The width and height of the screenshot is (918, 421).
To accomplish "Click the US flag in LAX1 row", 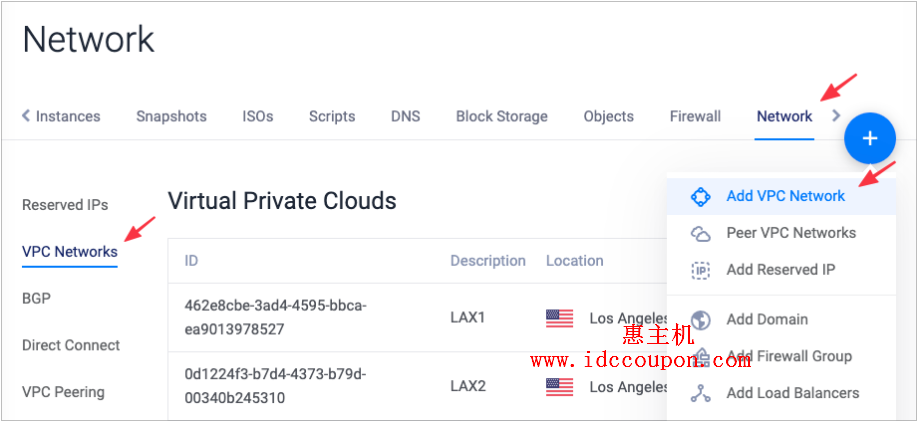I will pyautogui.click(x=560, y=319).
